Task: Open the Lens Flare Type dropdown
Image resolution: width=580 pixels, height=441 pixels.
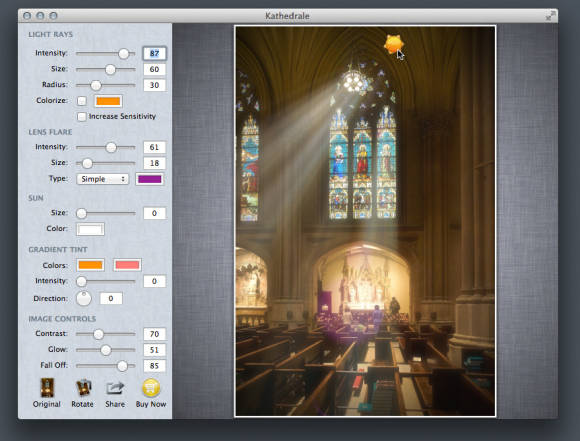Action: click(x=102, y=179)
